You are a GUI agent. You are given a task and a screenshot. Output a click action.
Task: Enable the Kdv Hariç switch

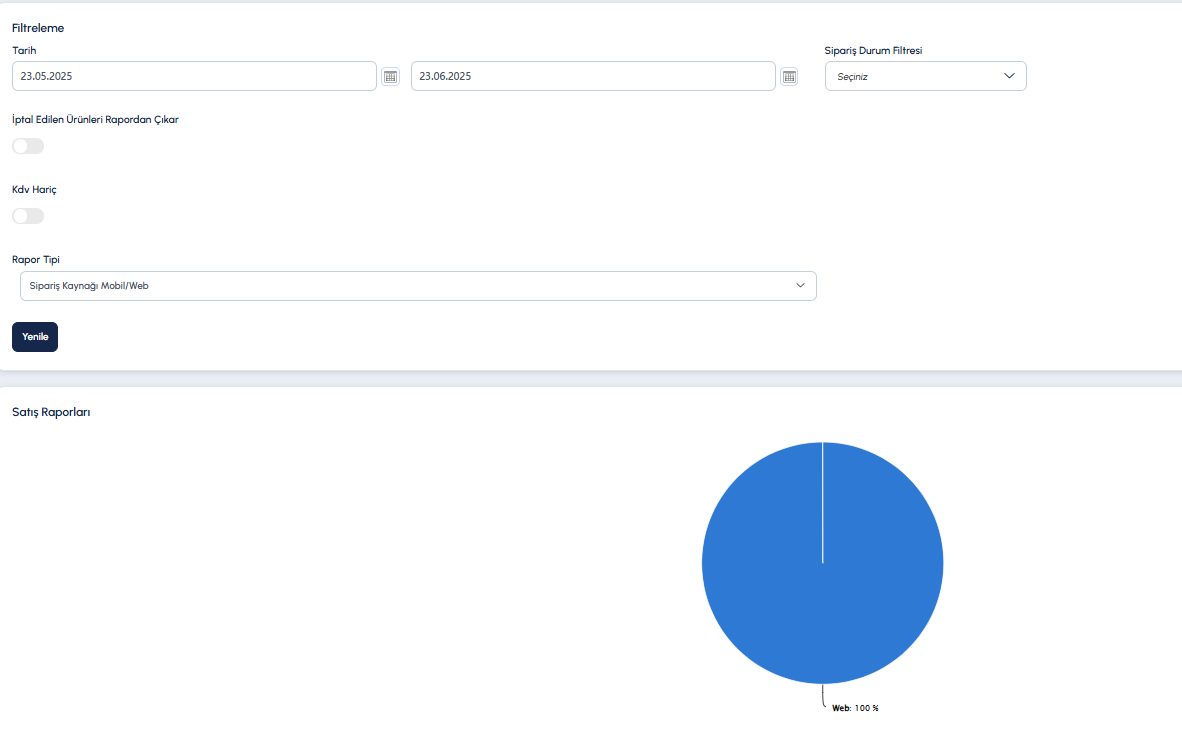coord(28,216)
